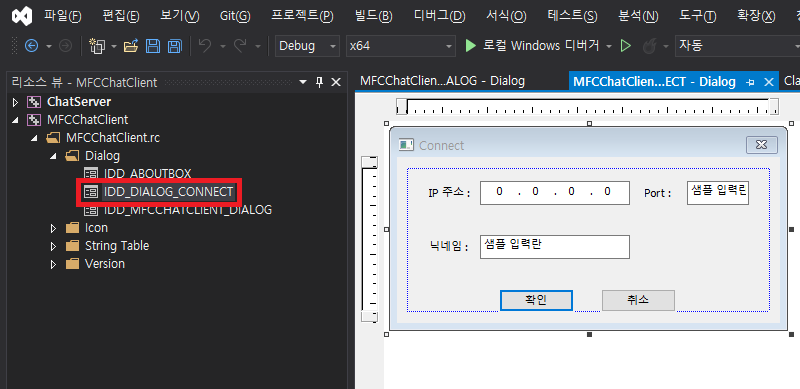This screenshot has width=800, height=389.
Task: Open the undo history dropdown arrow
Action: click(222, 46)
